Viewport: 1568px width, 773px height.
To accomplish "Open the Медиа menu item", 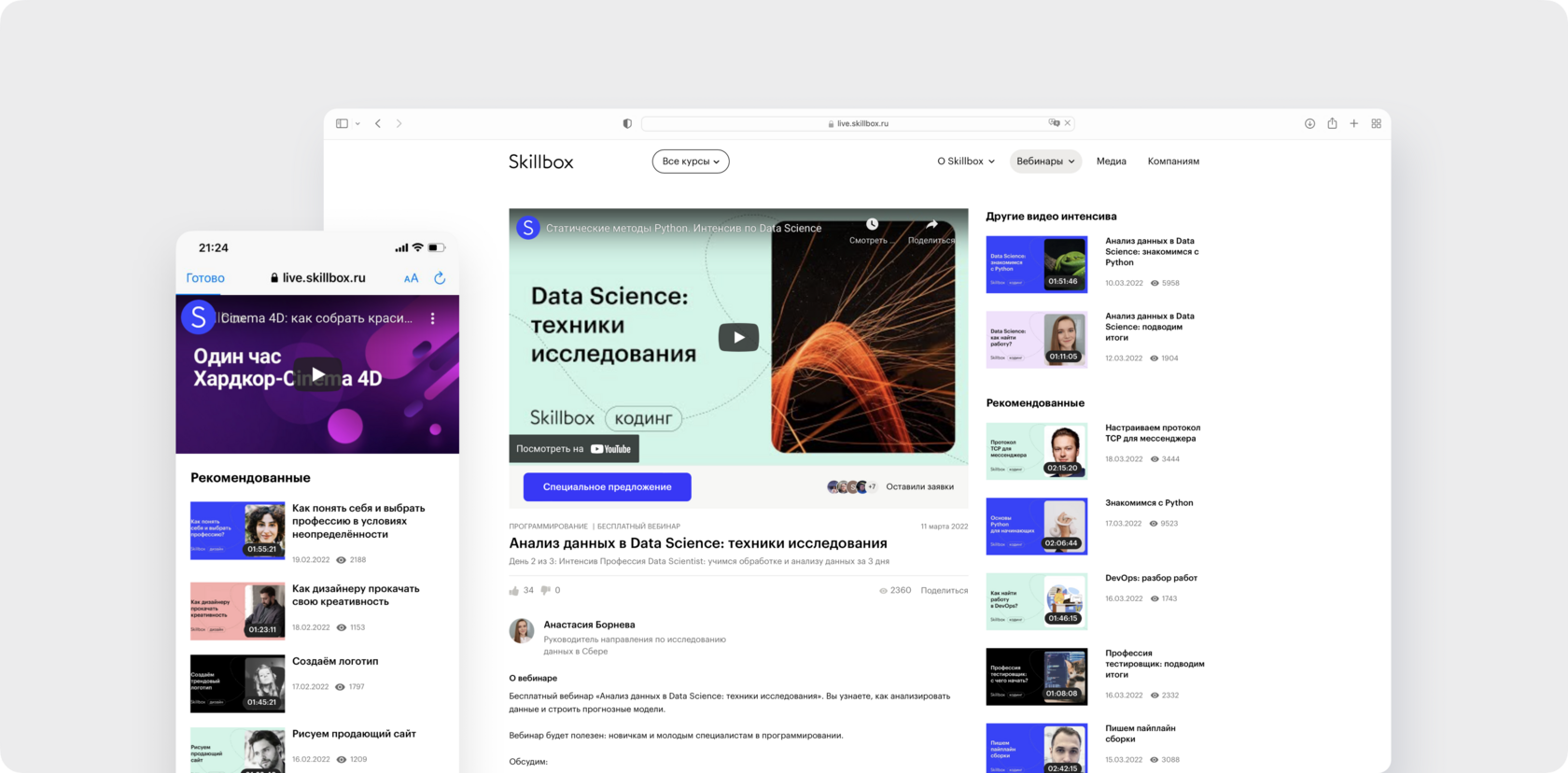I will (x=1111, y=162).
